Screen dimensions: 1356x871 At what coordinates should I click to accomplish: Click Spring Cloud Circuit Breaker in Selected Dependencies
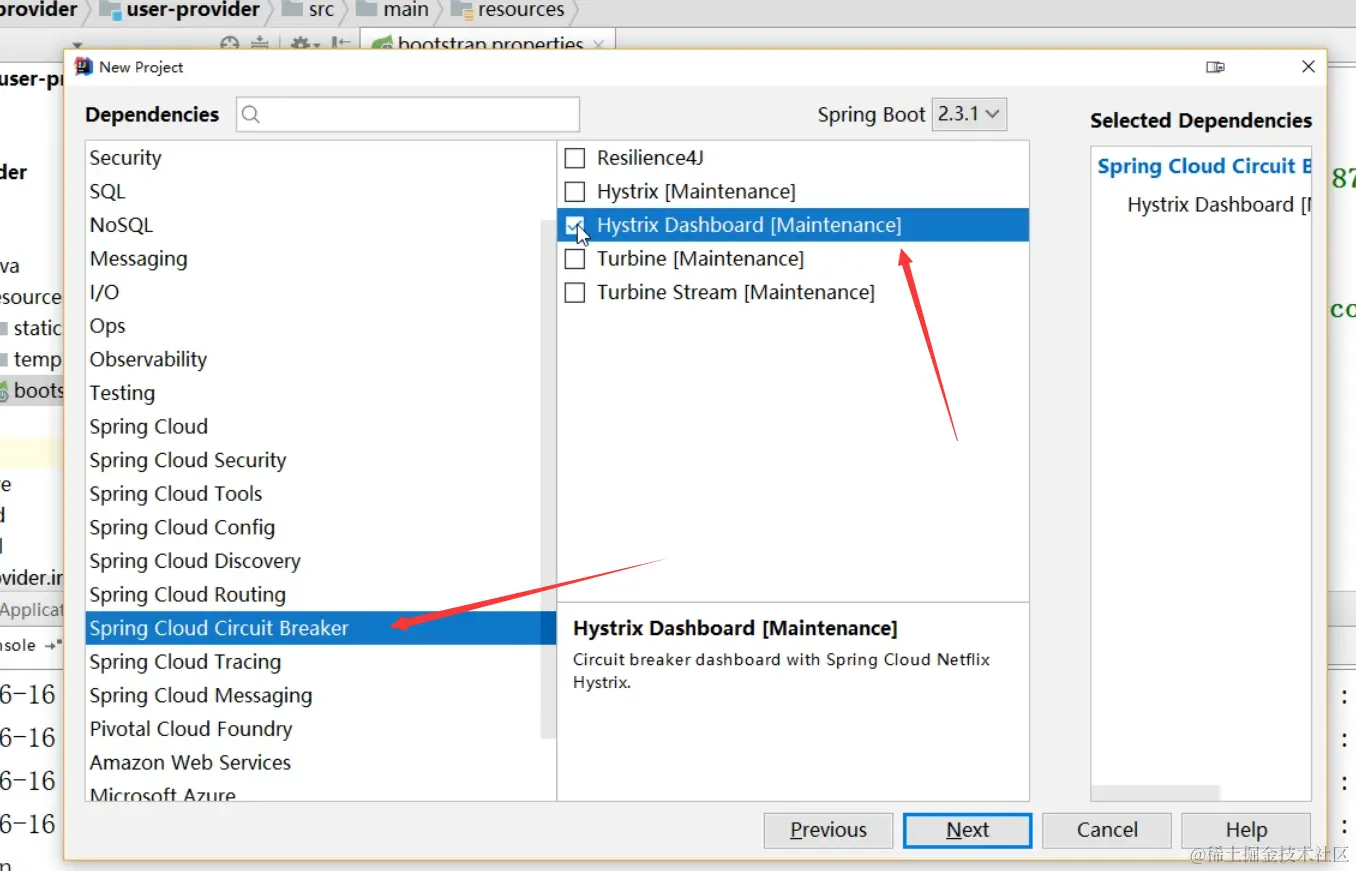coord(1204,167)
